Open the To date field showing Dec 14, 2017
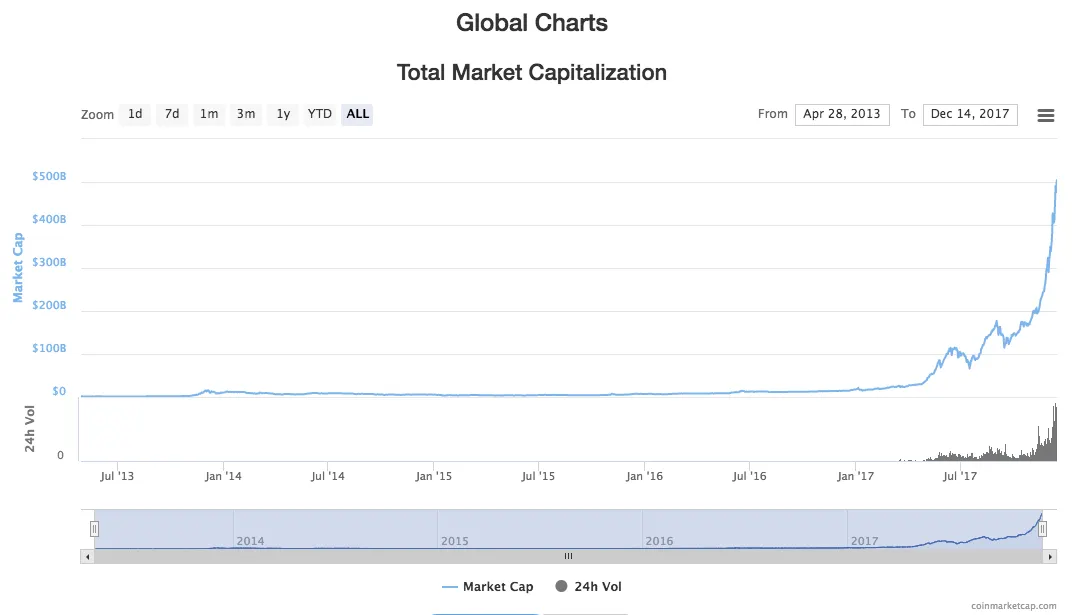Screen dimensions: 1088x615 pyautogui.click(x=970, y=114)
